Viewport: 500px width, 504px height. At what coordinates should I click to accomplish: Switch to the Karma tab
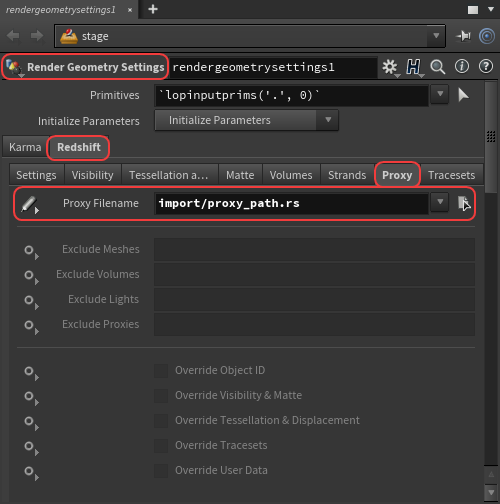25,147
